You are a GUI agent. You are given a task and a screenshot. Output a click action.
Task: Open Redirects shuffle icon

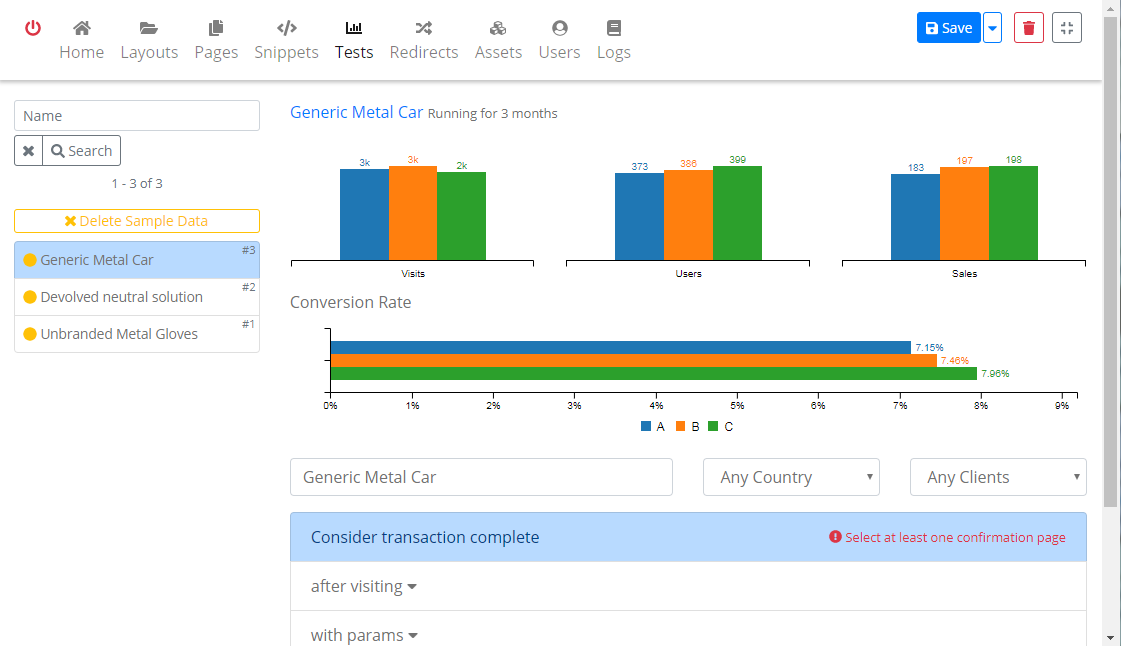click(424, 28)
